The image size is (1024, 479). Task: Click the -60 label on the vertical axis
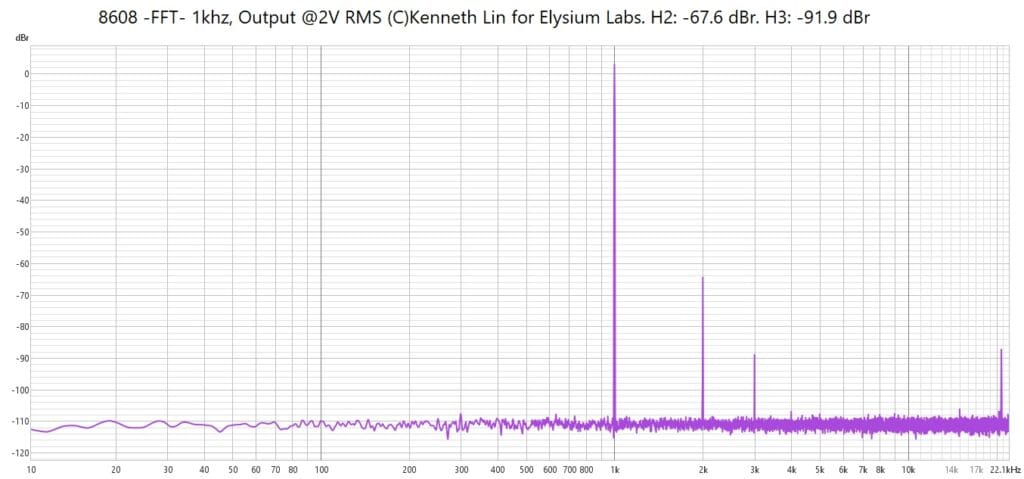click(23, 264)
